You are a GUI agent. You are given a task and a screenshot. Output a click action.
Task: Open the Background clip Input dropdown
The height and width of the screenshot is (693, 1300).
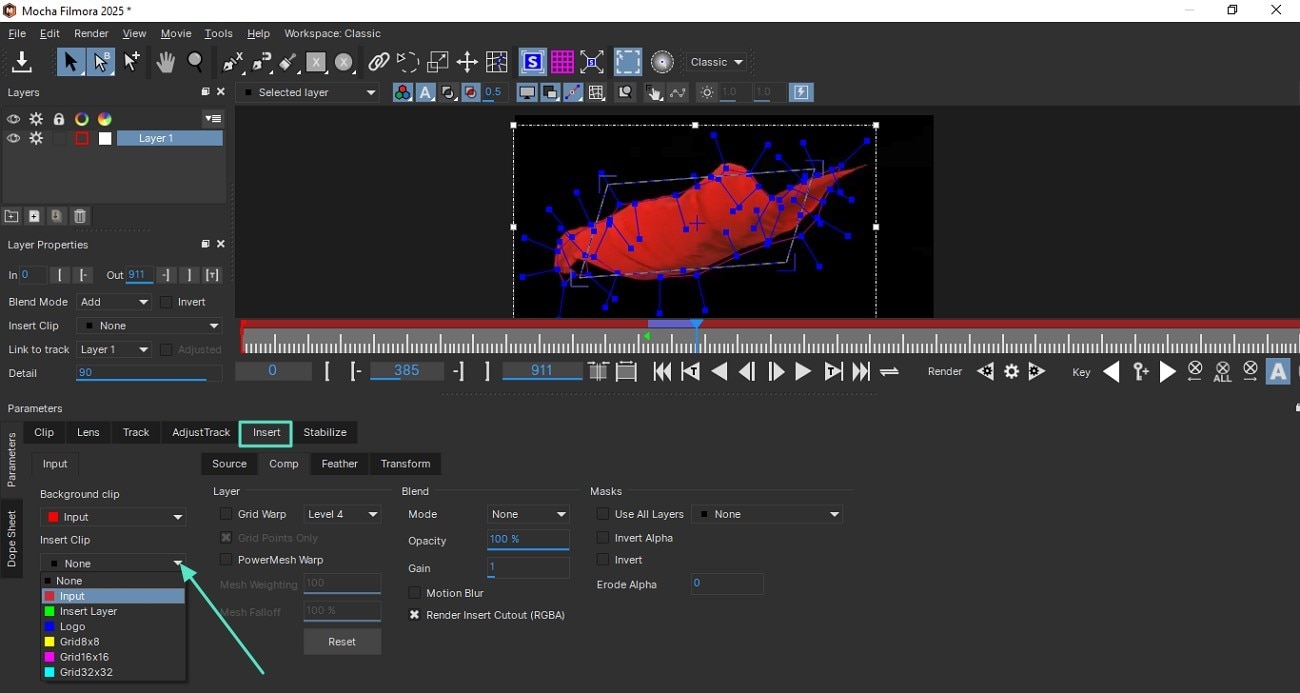click(x=113, y=517)
